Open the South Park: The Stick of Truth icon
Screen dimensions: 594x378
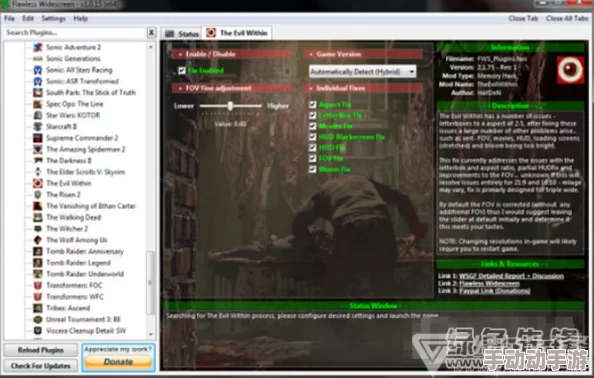coord(38,92)
